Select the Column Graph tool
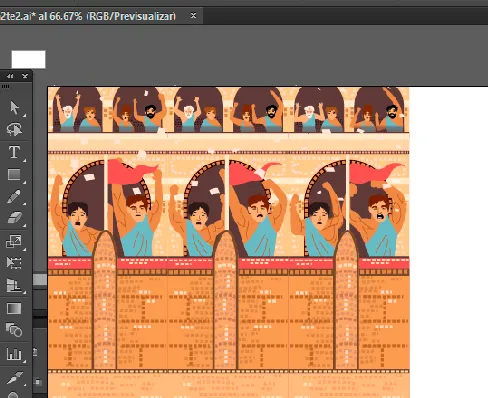This screenshot has height=398, width=488. coord(14,353)
